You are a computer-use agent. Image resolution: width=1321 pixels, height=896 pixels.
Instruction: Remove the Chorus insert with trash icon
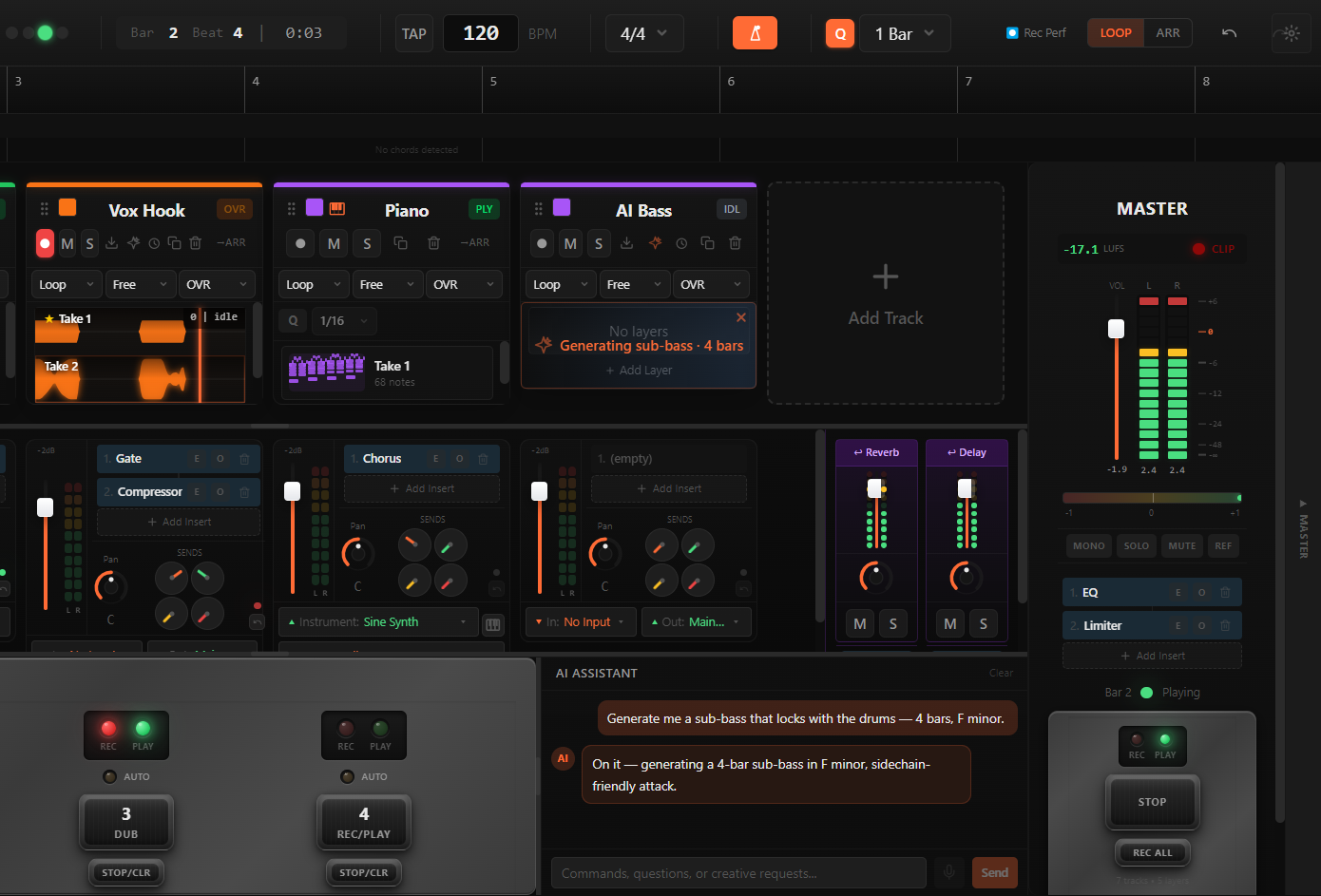pos(483,459)
